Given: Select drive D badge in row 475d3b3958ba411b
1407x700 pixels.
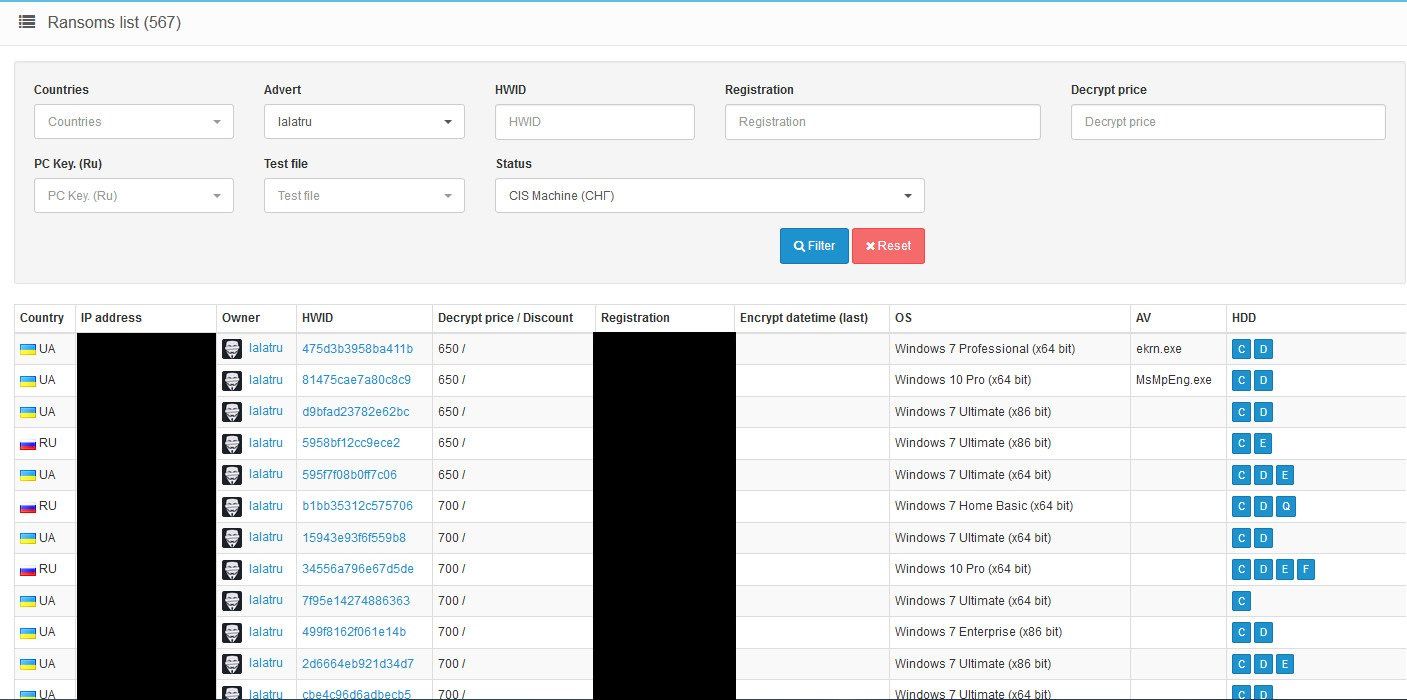Looking at the screenshot, I should coord(1263,349).
